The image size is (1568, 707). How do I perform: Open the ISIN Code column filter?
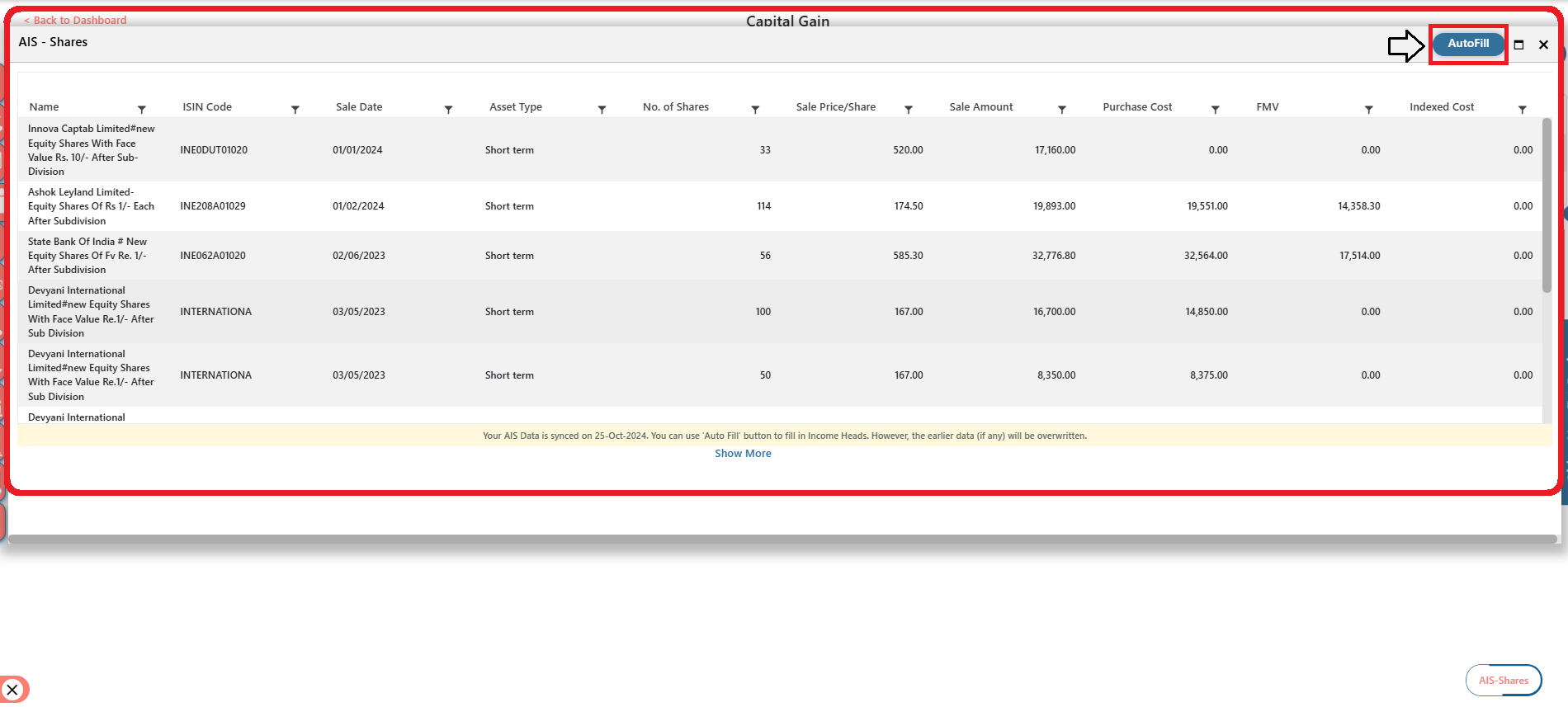coord(295,109)
